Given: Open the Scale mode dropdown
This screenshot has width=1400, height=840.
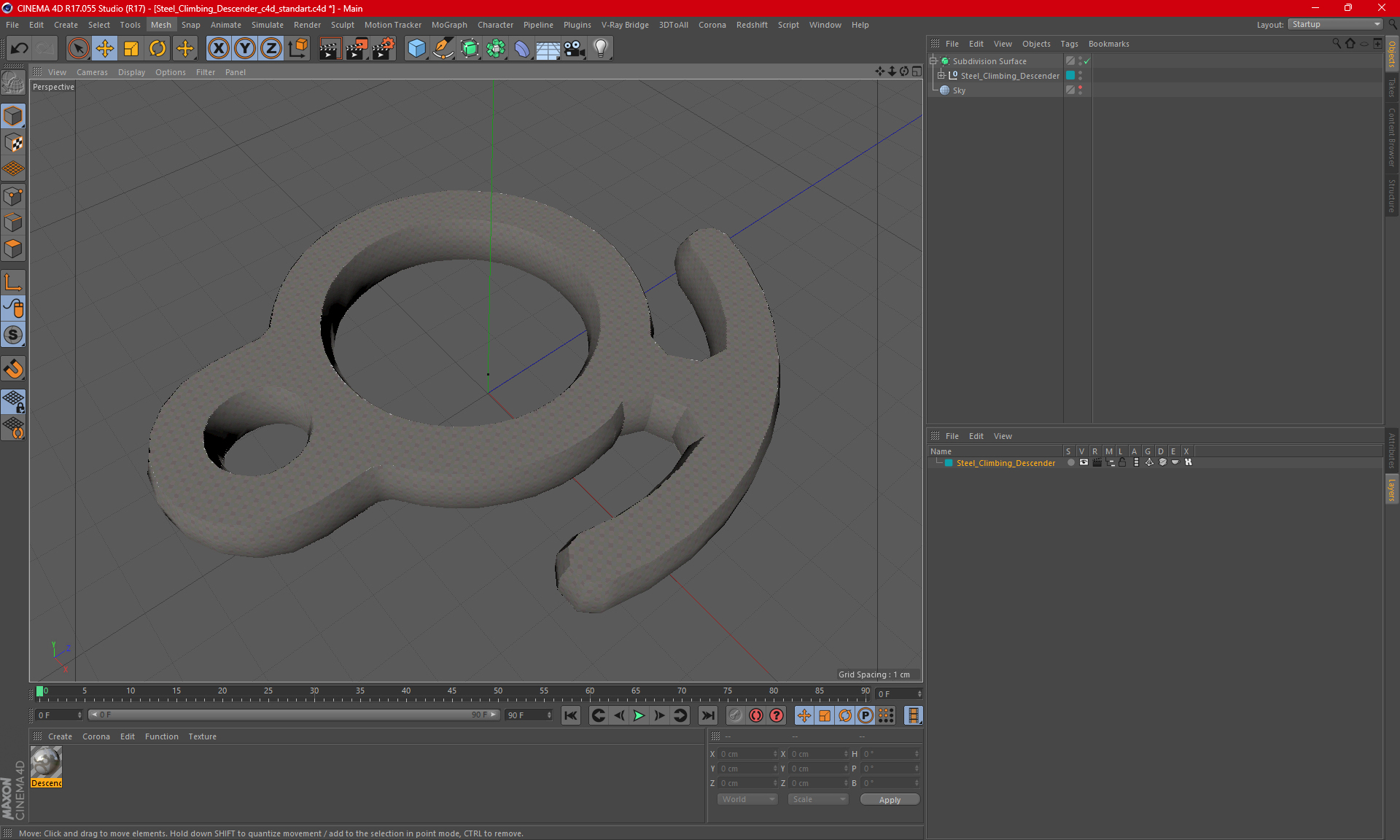Looking at the screenshot, I should click(x=817, y=800).
